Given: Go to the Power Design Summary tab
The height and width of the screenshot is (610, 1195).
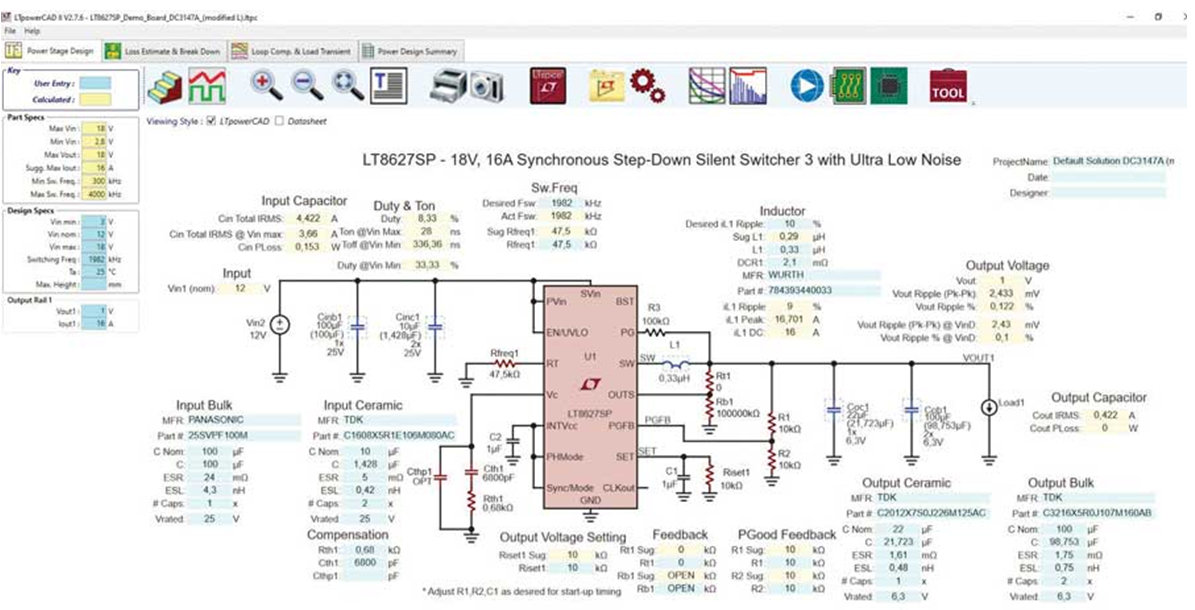Looking at the screenshot, I should click(x=411, y=51).
